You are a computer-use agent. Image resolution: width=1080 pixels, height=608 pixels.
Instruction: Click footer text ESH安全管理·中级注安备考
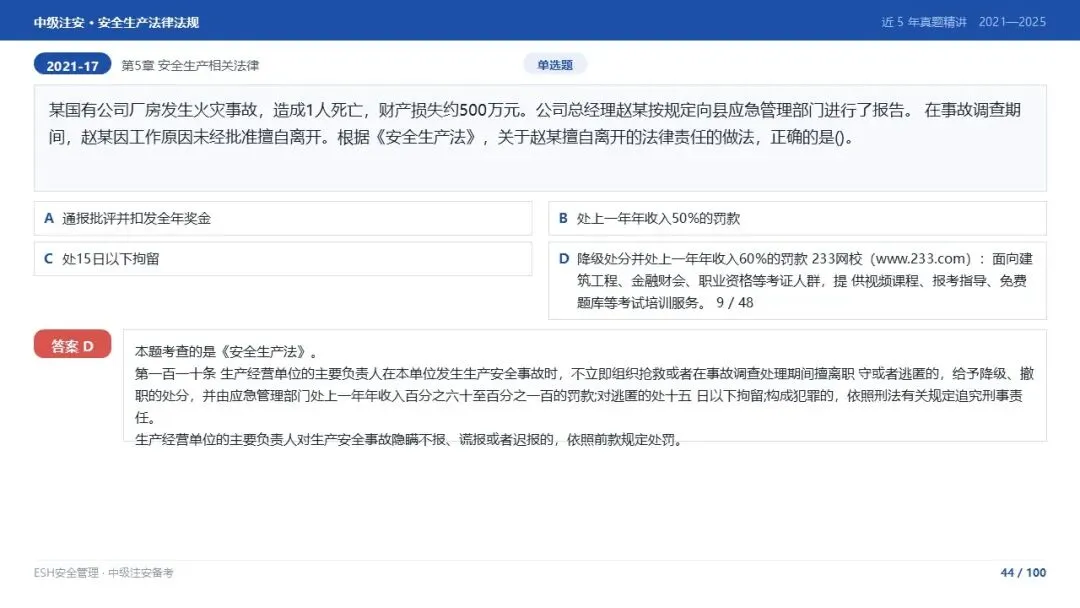[103, 573]
